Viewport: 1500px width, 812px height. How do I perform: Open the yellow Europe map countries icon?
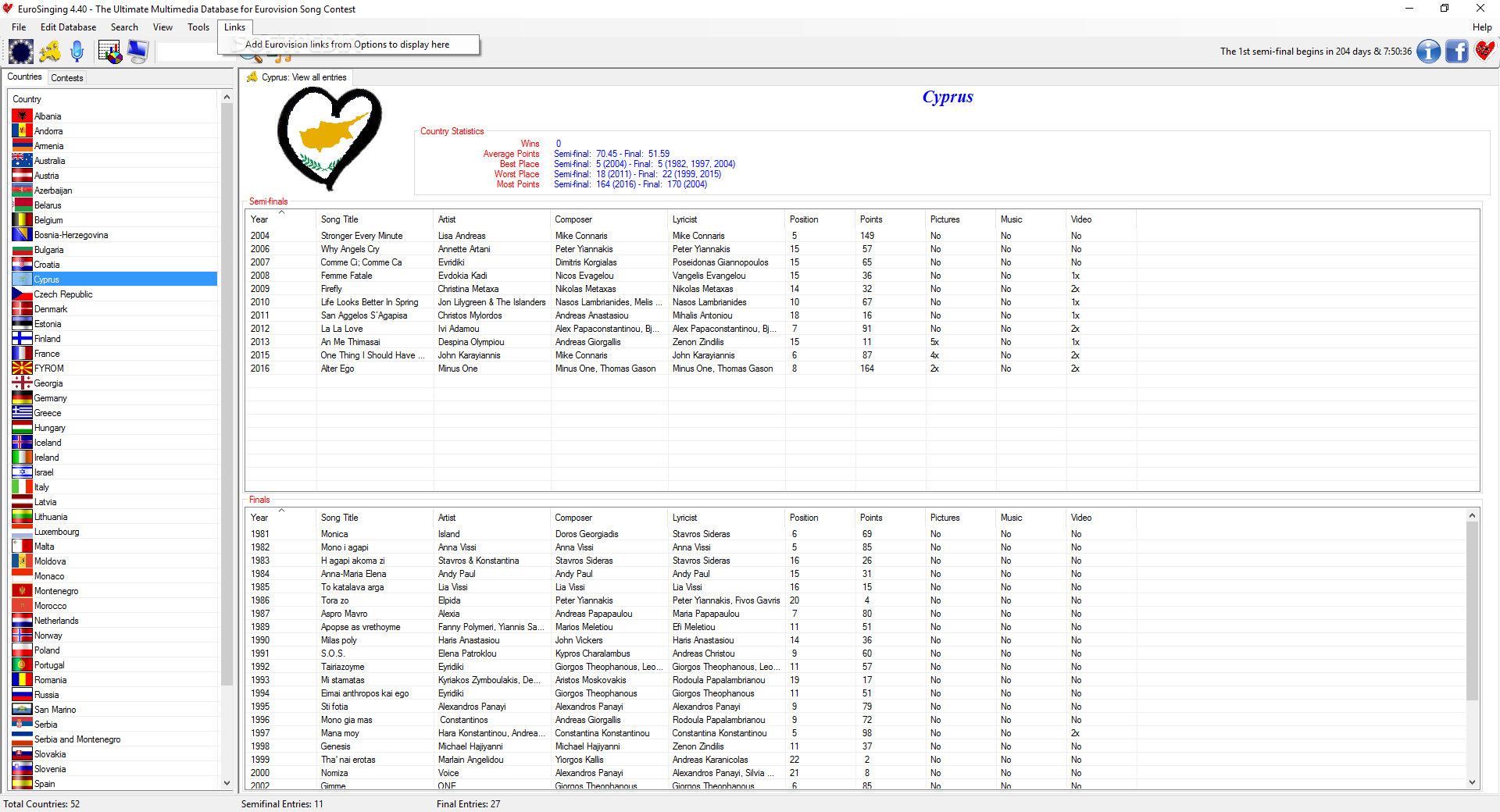click(x=50, y=52)
